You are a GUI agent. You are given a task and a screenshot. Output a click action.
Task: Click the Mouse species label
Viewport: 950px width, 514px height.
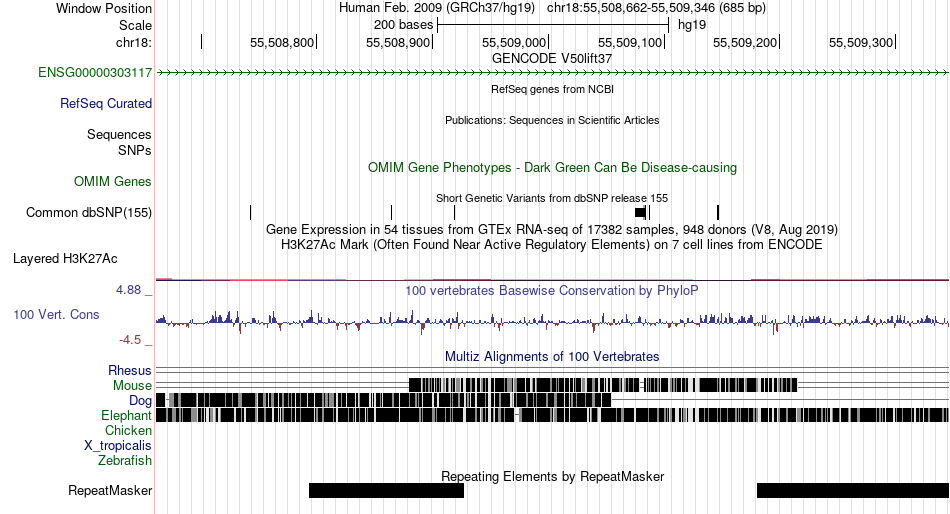click(x=132, y=386)
